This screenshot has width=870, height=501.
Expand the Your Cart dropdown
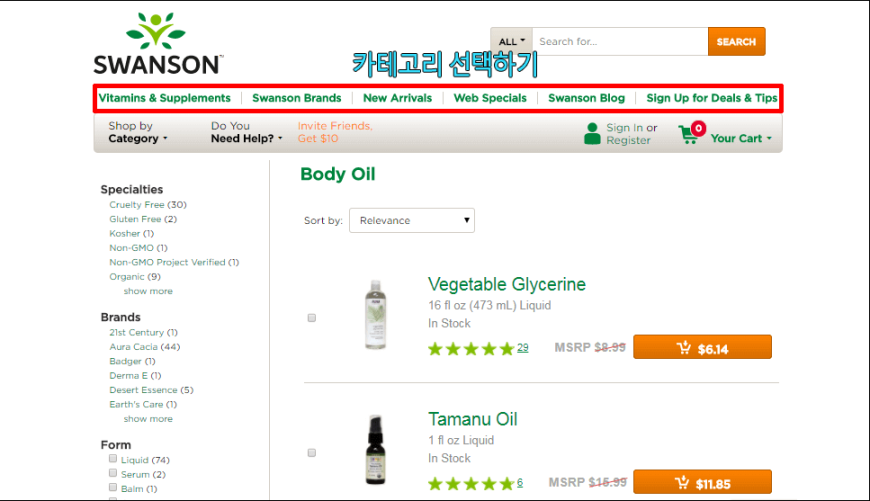coord(741,138)
